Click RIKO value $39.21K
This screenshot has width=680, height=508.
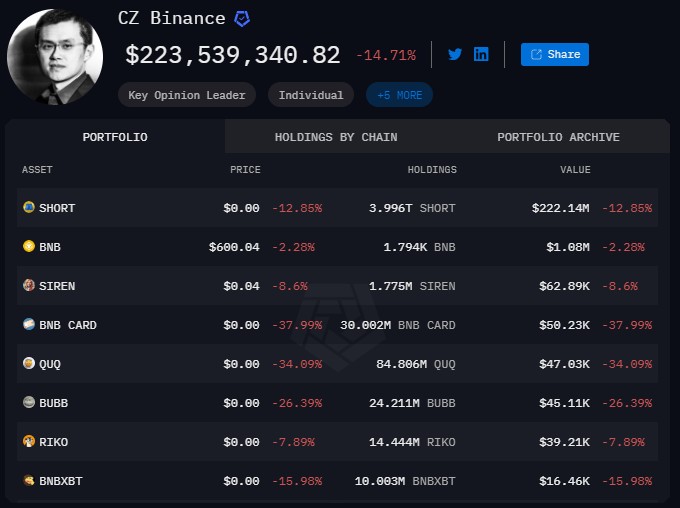coord(565,442)
